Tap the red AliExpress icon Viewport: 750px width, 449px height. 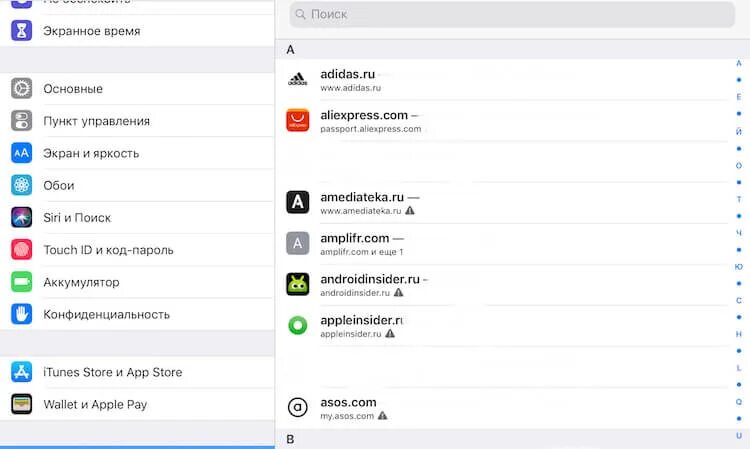click(x=298, y=120)
